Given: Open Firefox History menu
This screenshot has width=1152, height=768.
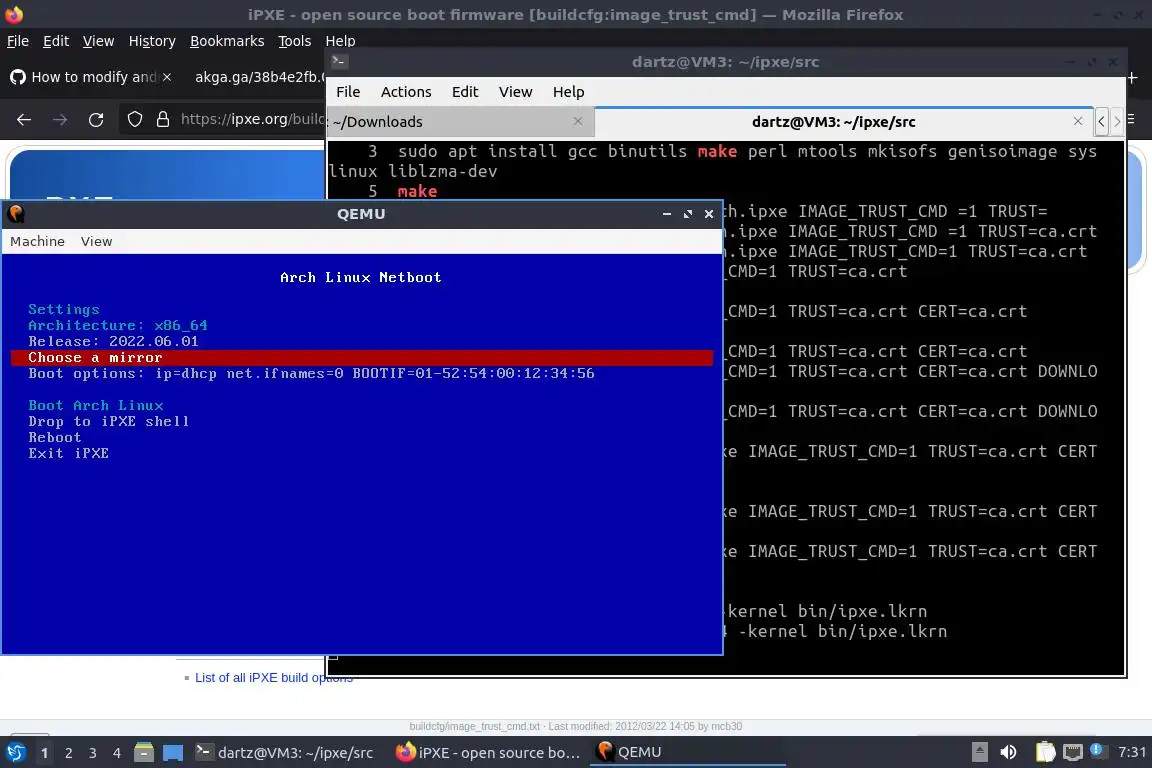Looking at the screenshot, I should point(152,41).
